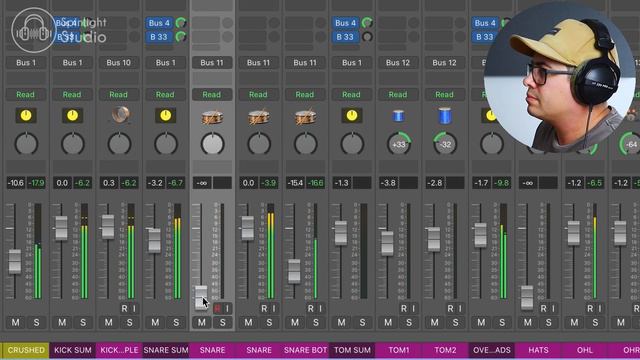Screen dimensions: 640x360
Task: Click the pan knob on KICK SUM strip
Action: tap(73, 144)
